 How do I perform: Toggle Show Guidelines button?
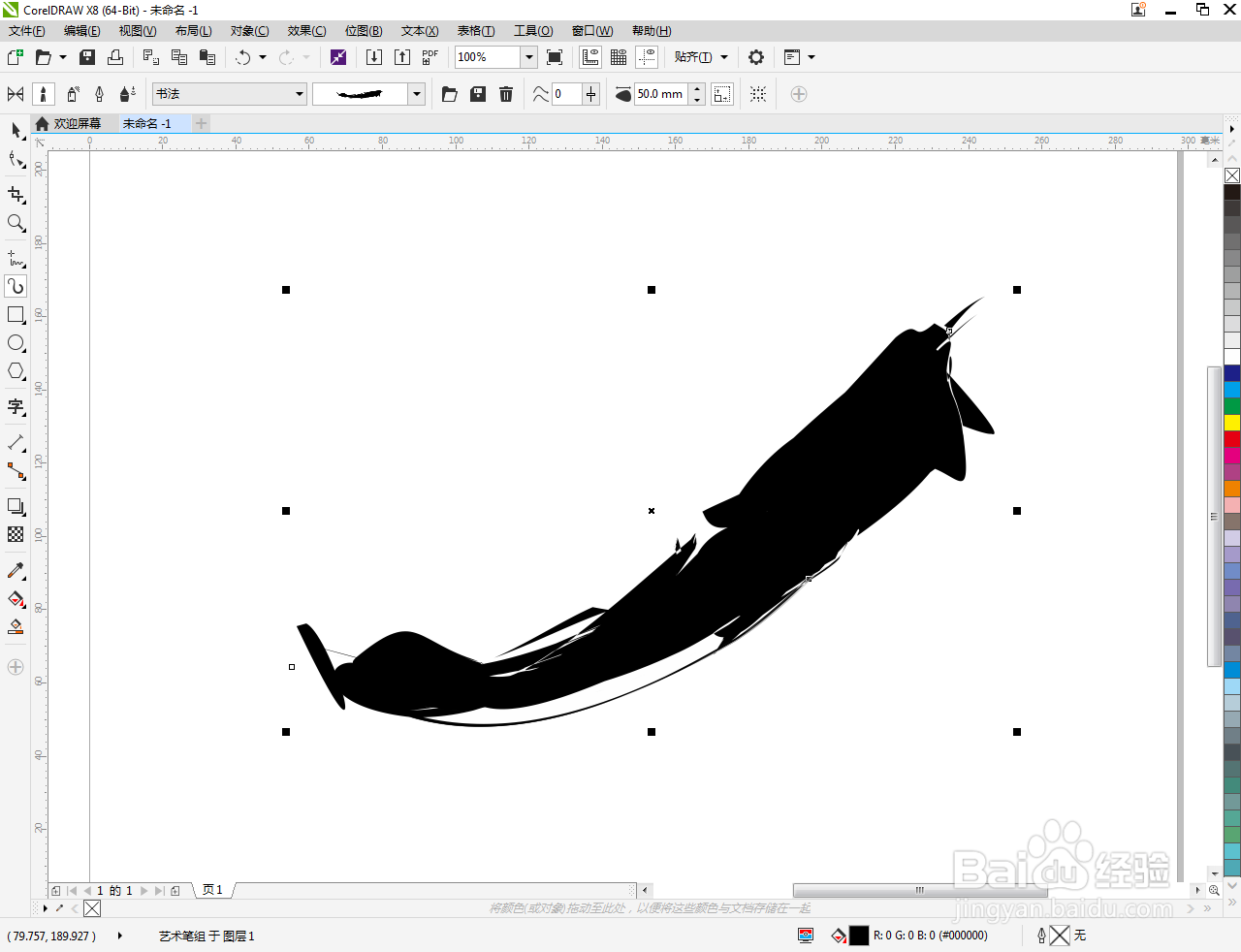point(647,57)
